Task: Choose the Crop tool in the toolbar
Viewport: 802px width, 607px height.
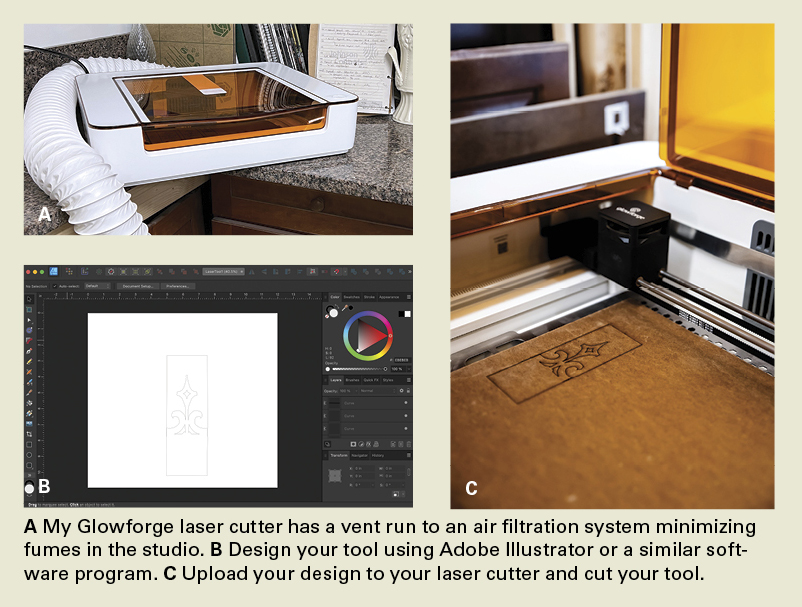Action: 29,434
